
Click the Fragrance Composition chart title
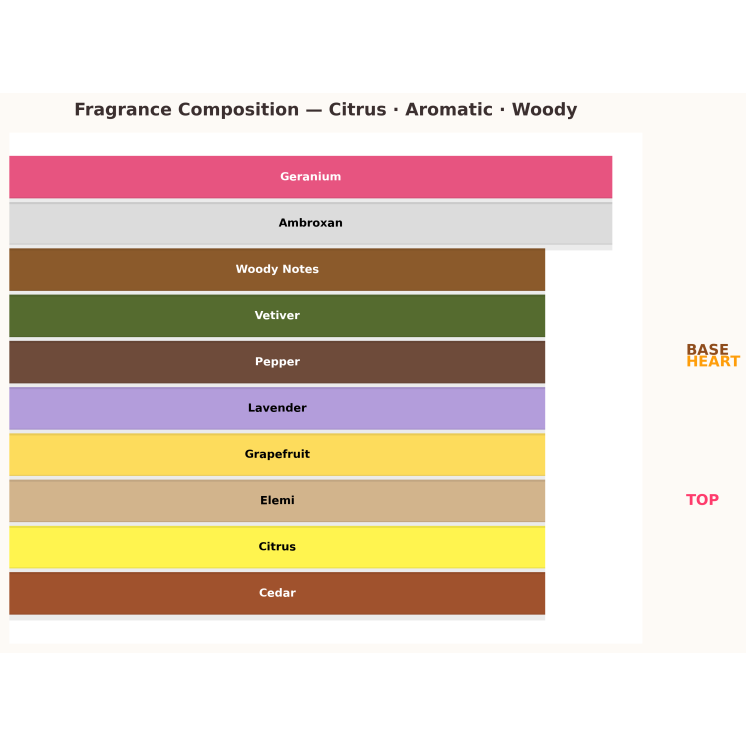[325, 110]
